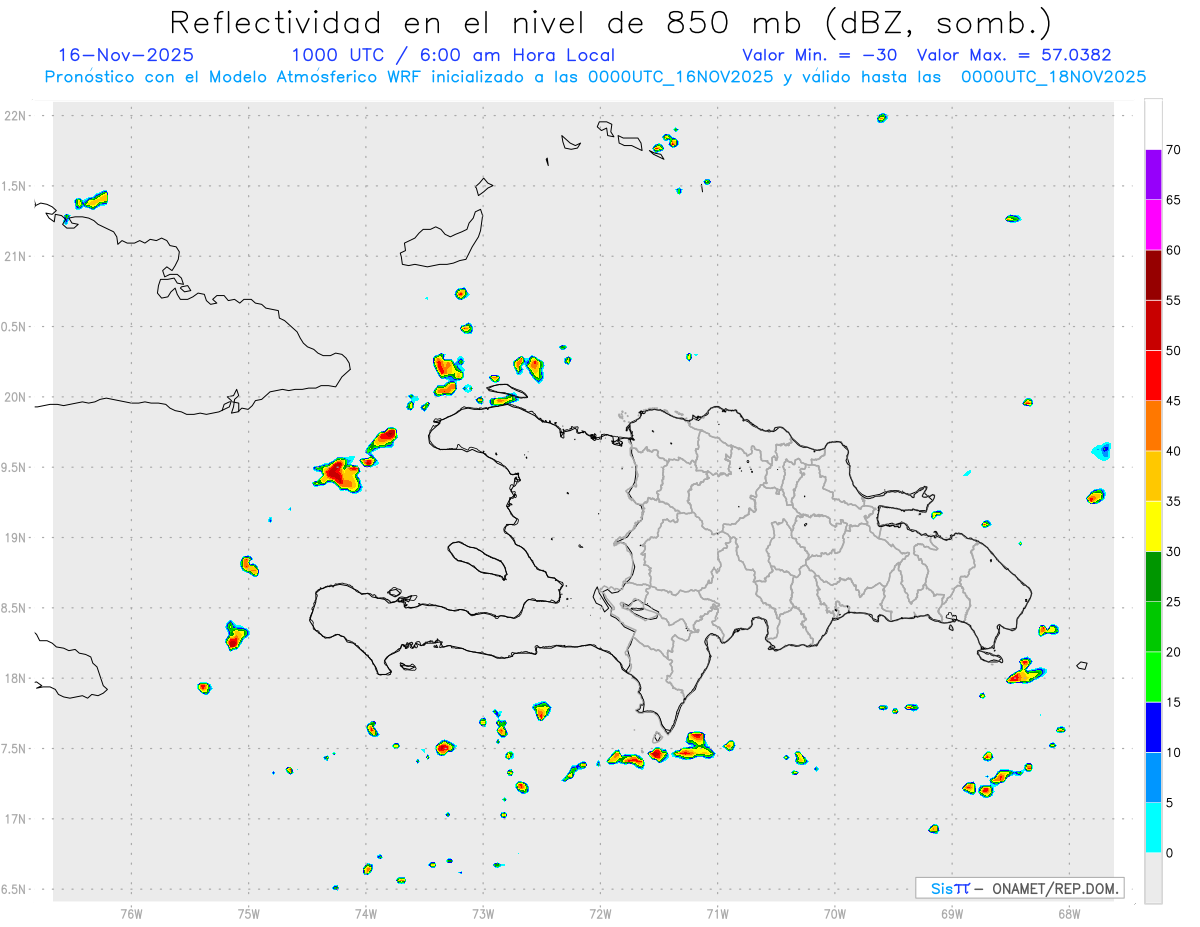1200x927 pixels.
Task: Select the colorbar value label '25'
Action: point(1174,602)
